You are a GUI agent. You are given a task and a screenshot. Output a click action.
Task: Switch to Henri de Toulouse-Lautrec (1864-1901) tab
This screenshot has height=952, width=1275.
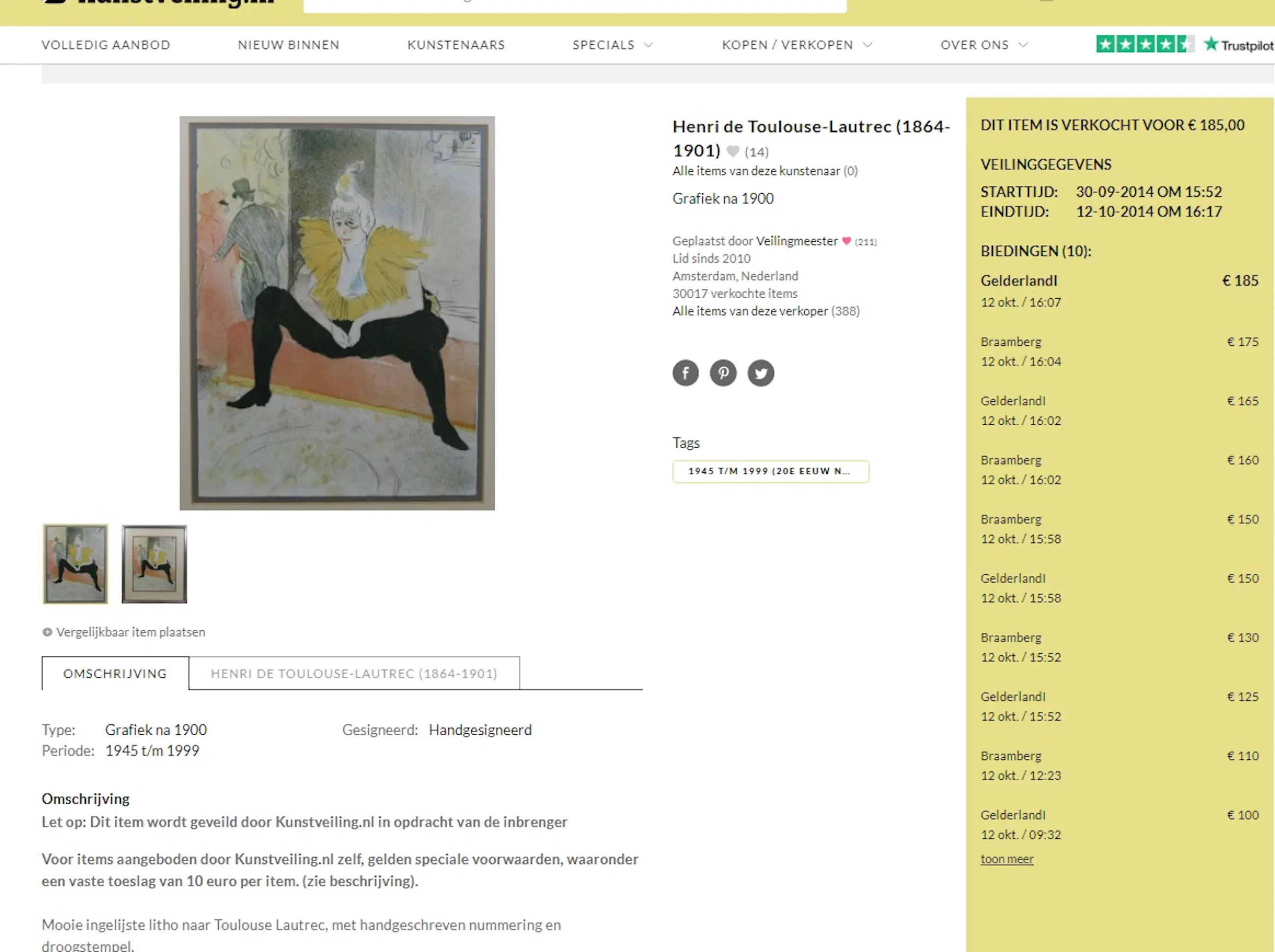point(354,673)
